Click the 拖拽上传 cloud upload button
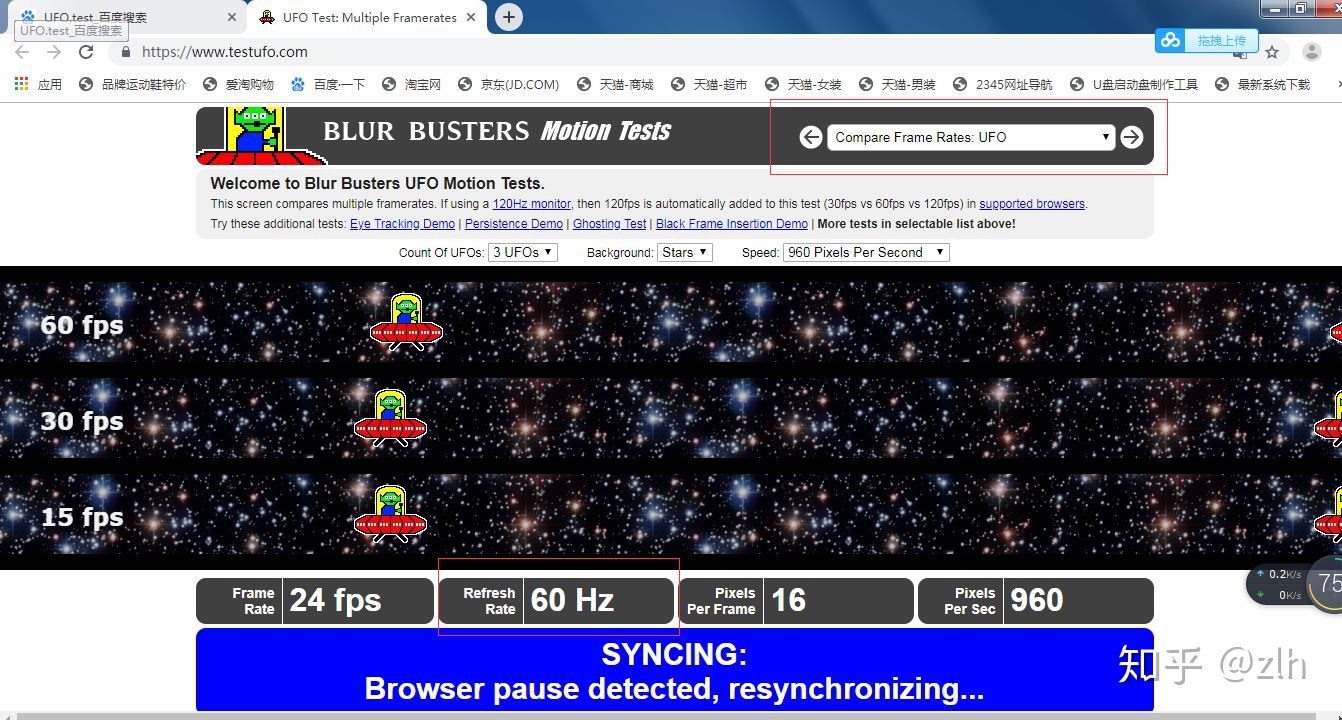Screen dimensions: 1342x720 pyautogui.click(x=1205, y=40)
